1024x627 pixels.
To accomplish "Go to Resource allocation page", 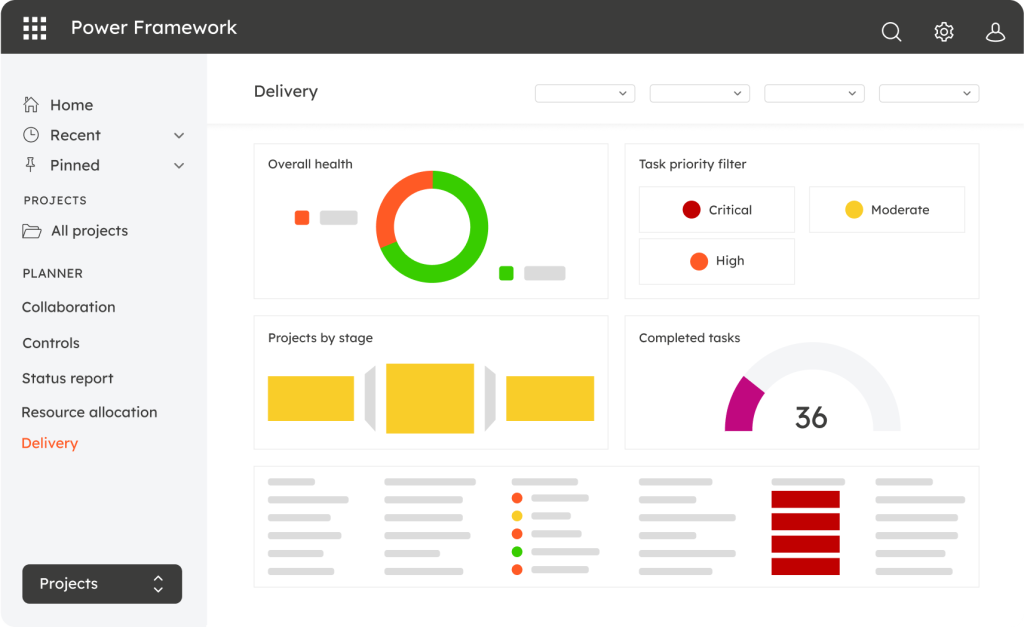I will pos(89,412).
